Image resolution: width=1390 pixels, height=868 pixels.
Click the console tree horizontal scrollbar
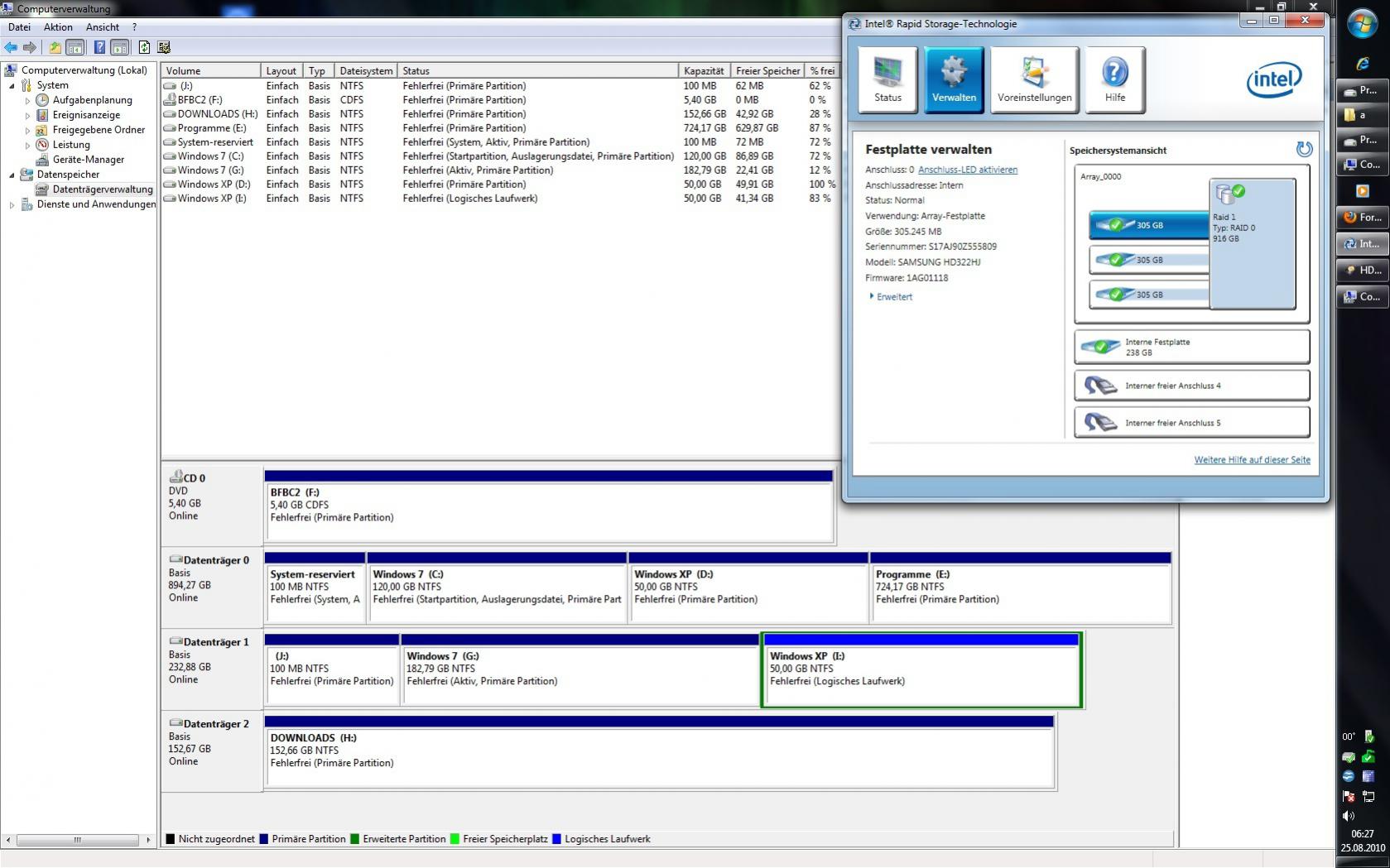pos(78,840)
